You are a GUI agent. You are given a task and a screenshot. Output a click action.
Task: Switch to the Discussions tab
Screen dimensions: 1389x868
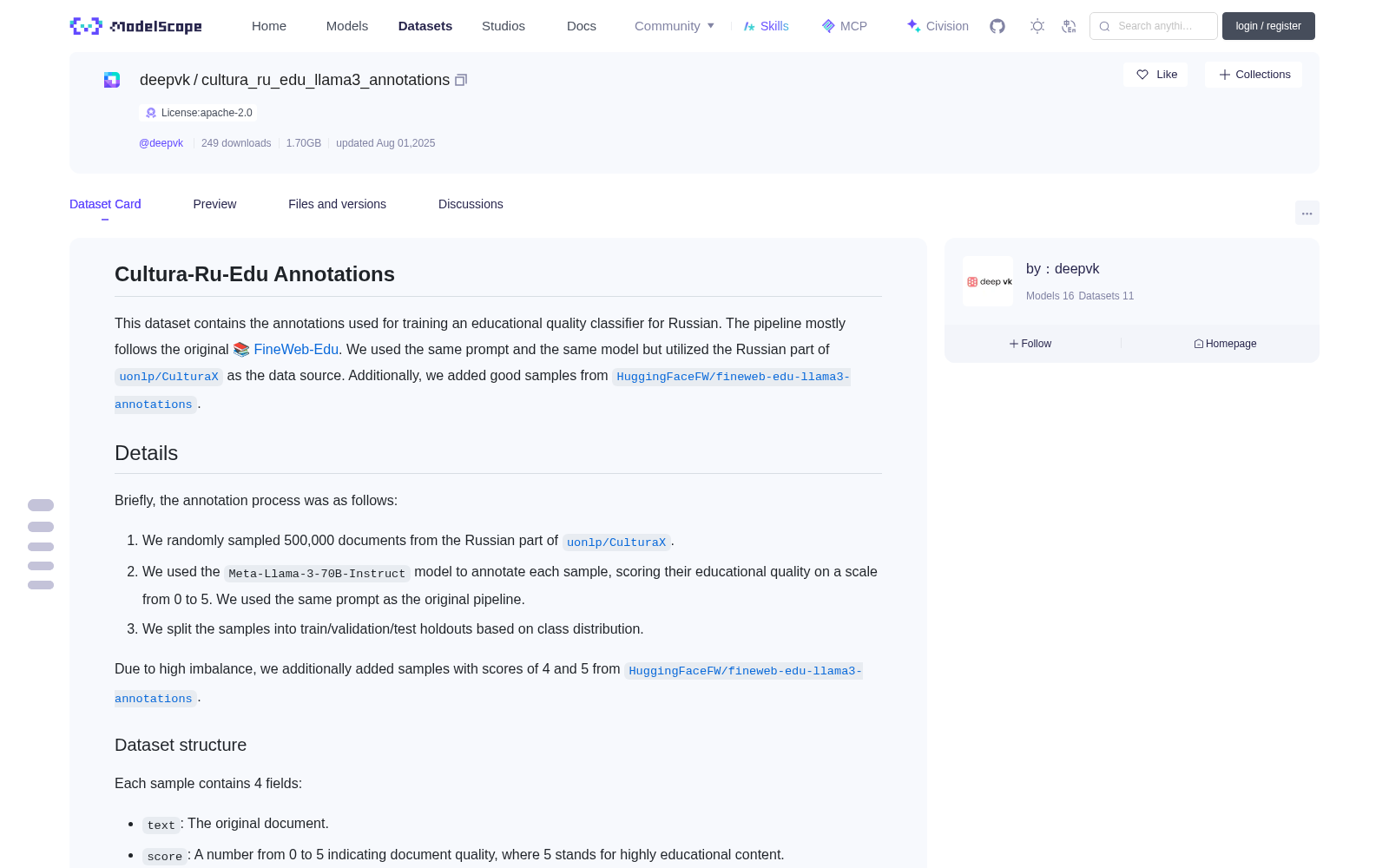pos(471,204)
